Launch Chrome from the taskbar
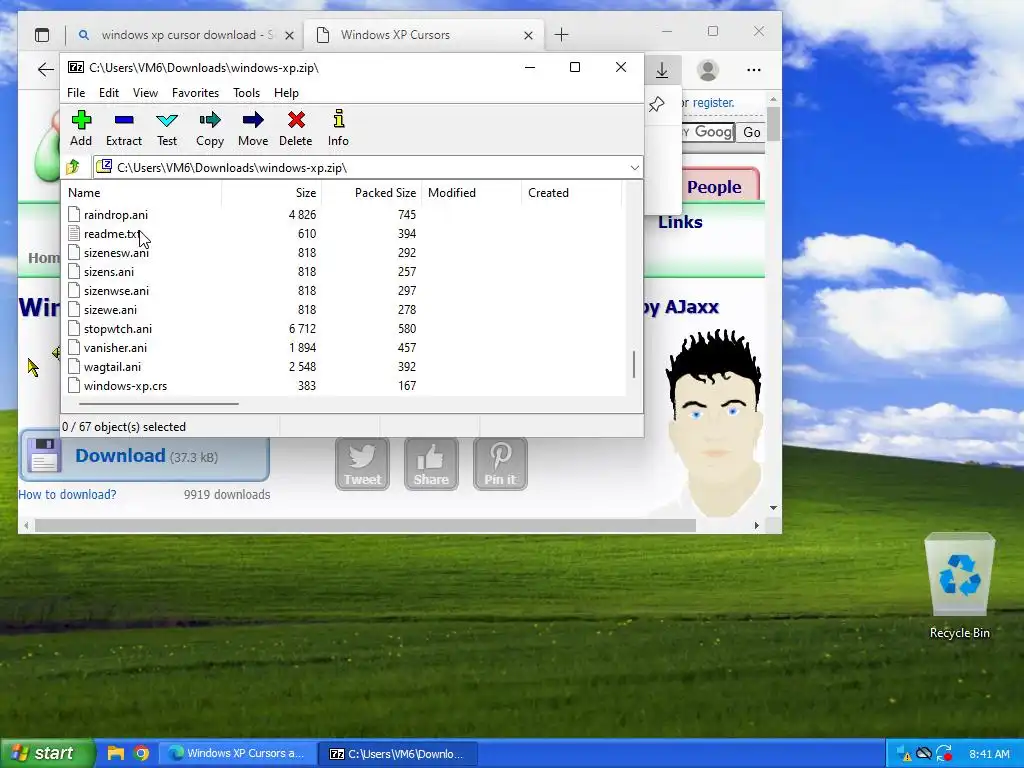Image resolution: width=1024 pixels, height=768 pixels. pos(141,753)
